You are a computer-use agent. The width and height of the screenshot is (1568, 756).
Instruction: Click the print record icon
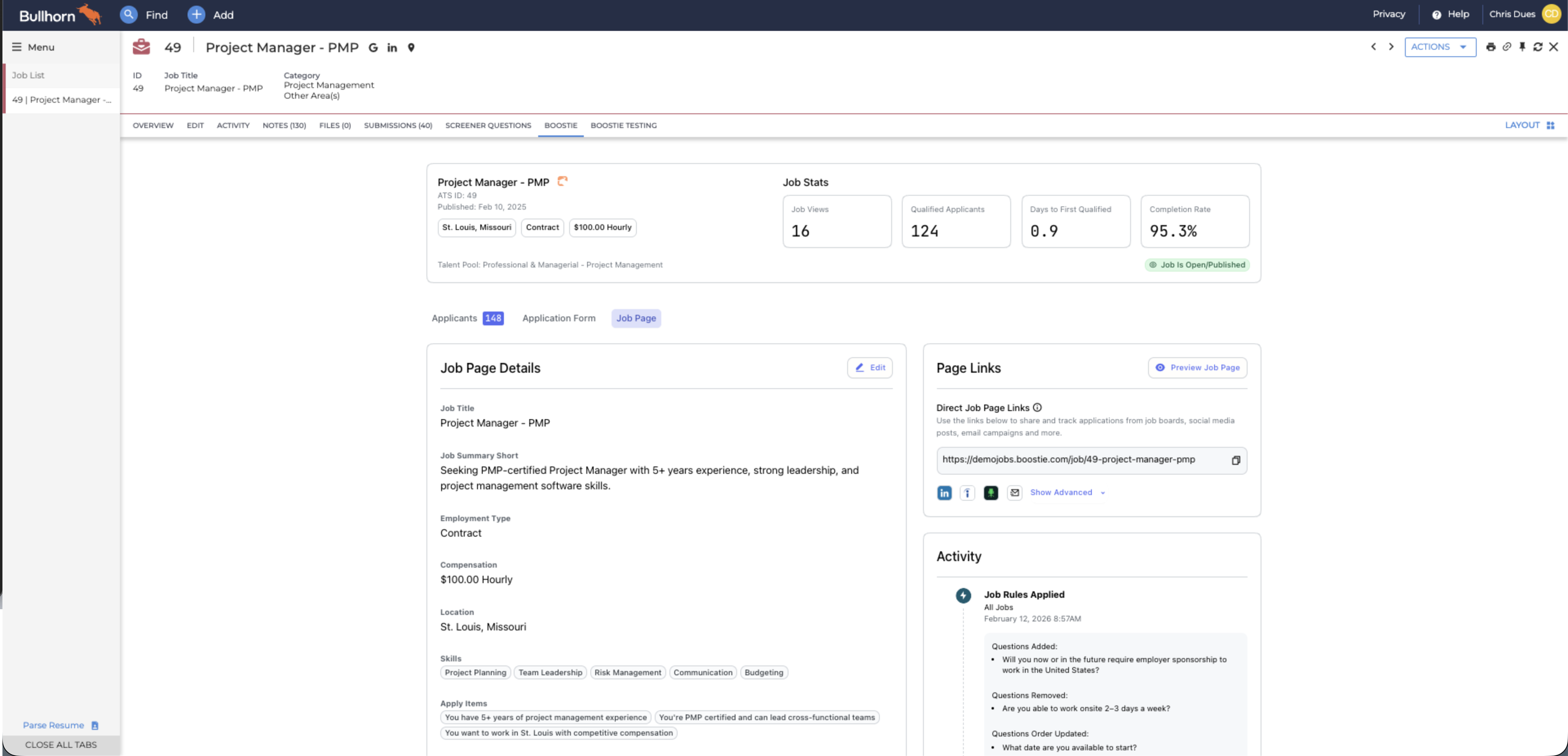pos(1491,47)
